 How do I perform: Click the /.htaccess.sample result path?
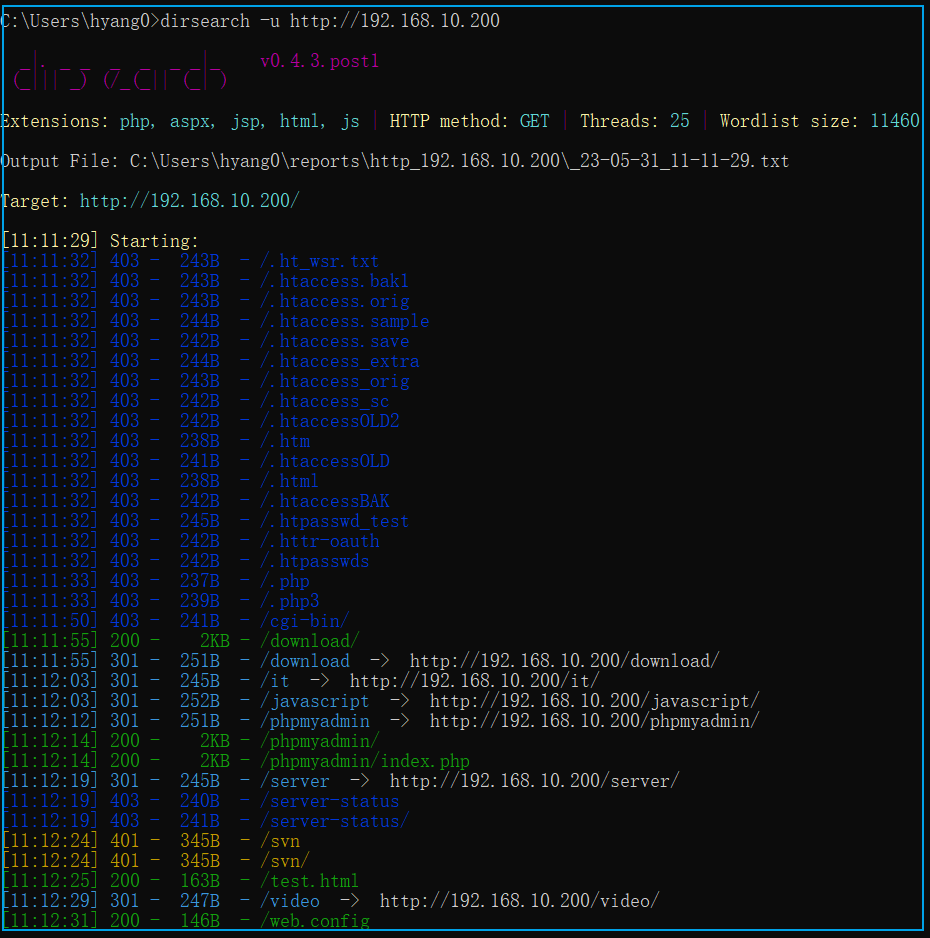point(344,321)
